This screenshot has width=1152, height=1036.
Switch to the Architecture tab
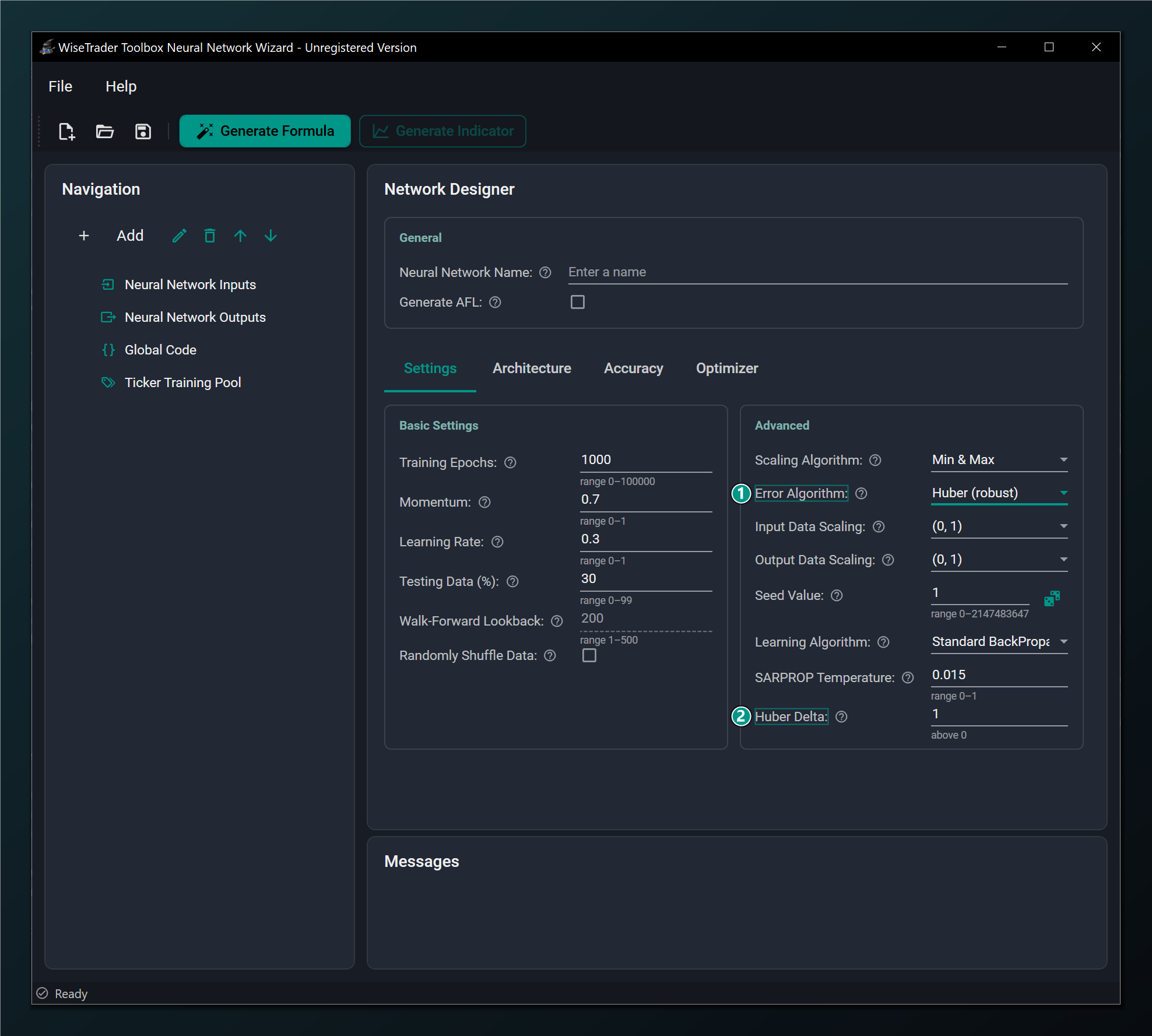click(532, 368)
